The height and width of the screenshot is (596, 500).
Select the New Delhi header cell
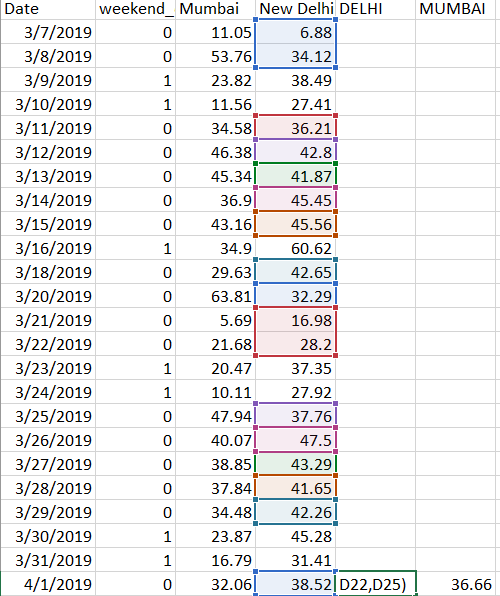[x=295, y=9]
